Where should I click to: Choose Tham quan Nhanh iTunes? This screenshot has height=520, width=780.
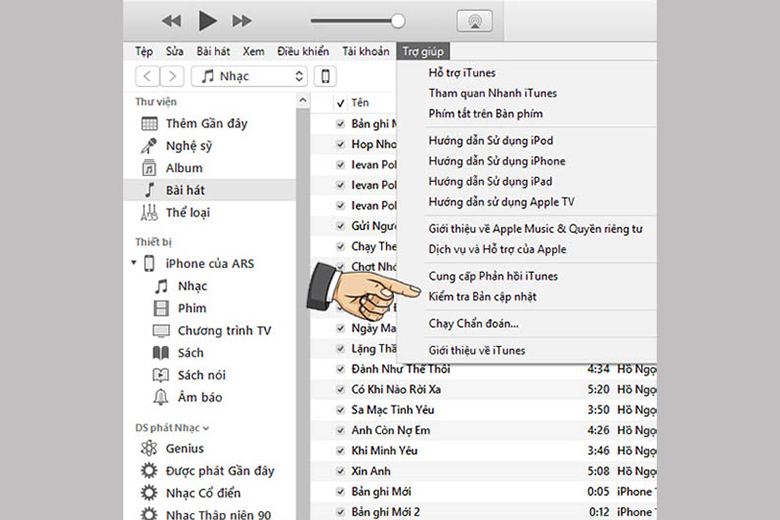click(492, 93)
